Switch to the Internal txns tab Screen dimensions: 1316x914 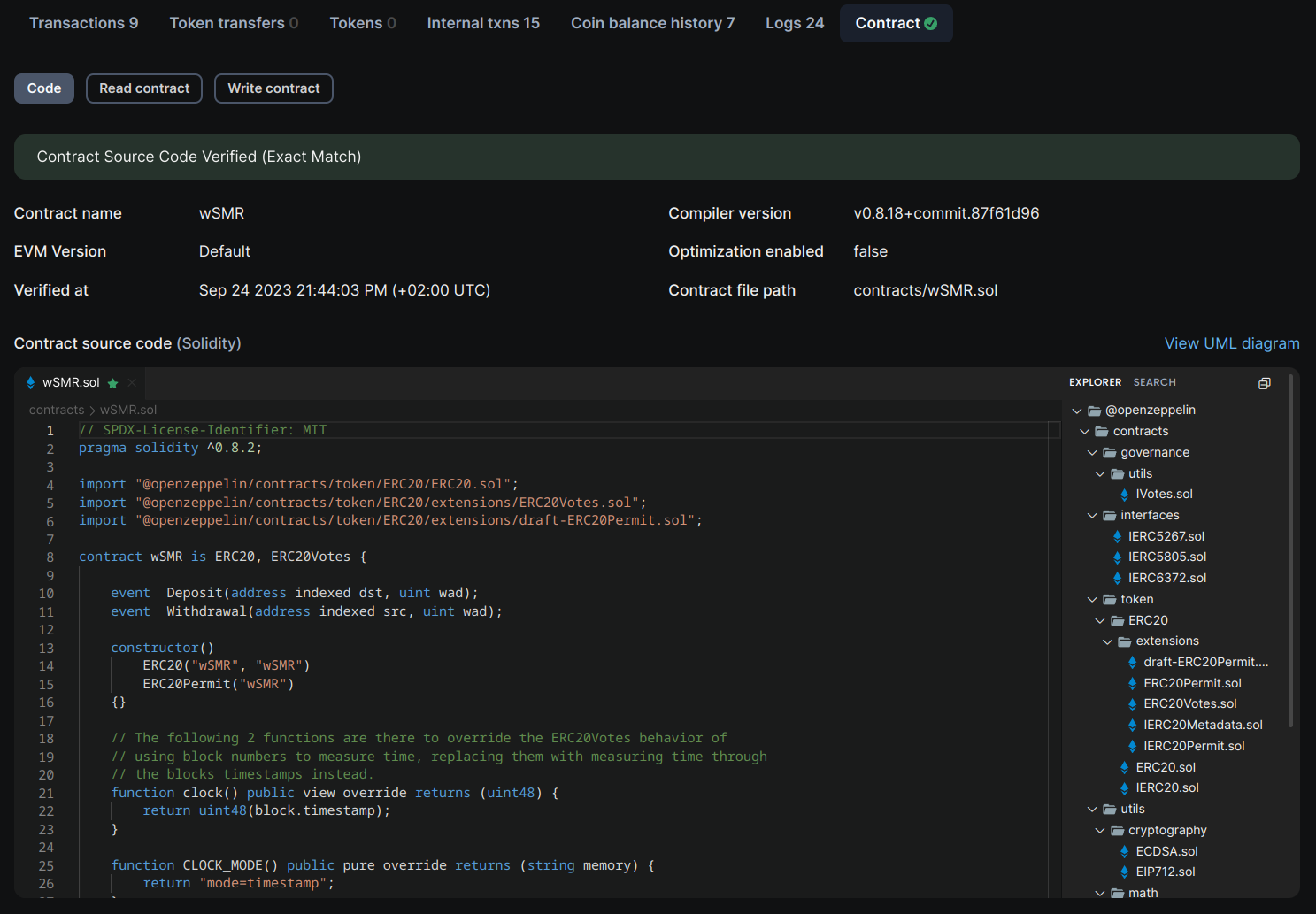coord(482,23)
